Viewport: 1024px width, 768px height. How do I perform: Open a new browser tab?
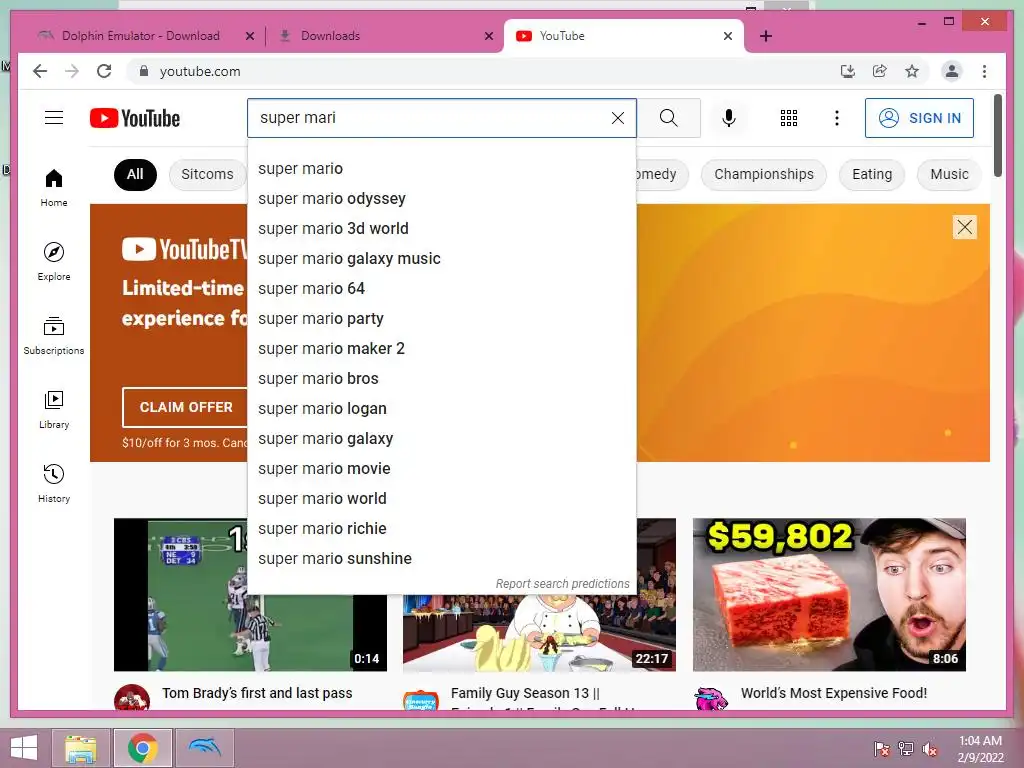[x=765, y=36]
